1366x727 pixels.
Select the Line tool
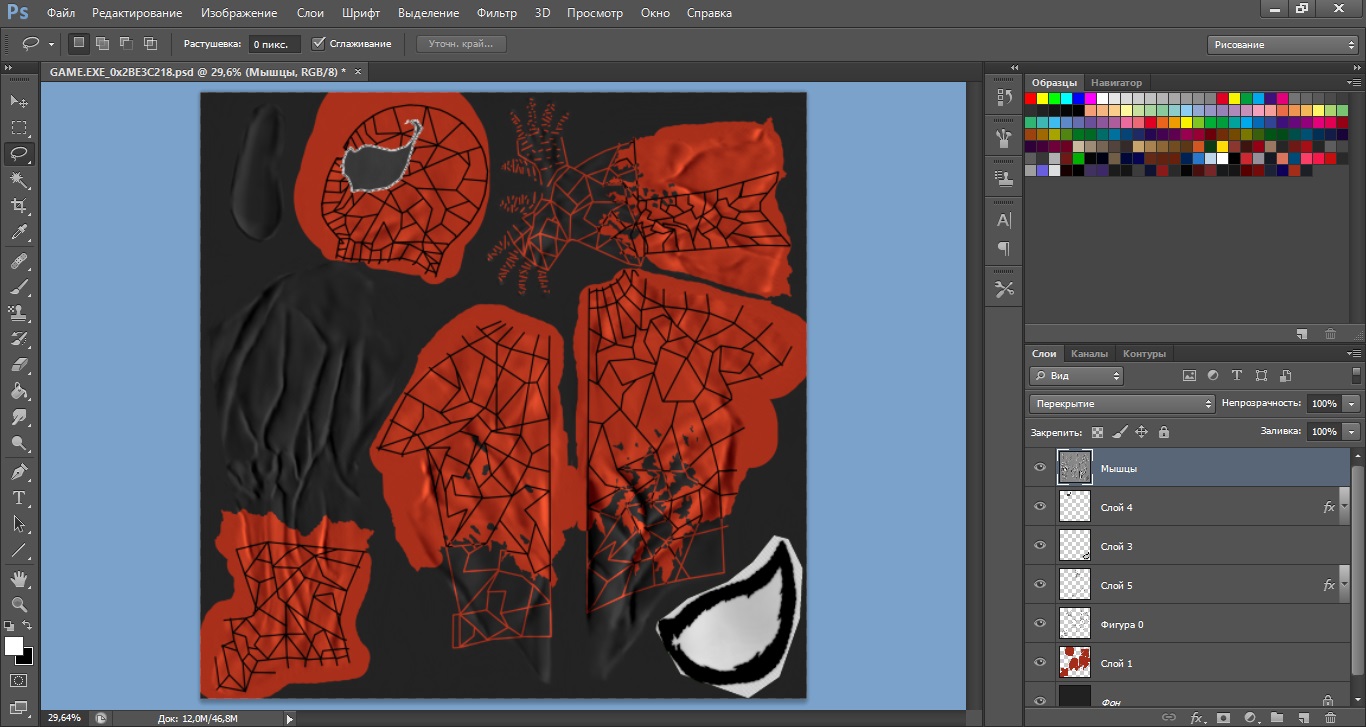click(x=19, y=550)
